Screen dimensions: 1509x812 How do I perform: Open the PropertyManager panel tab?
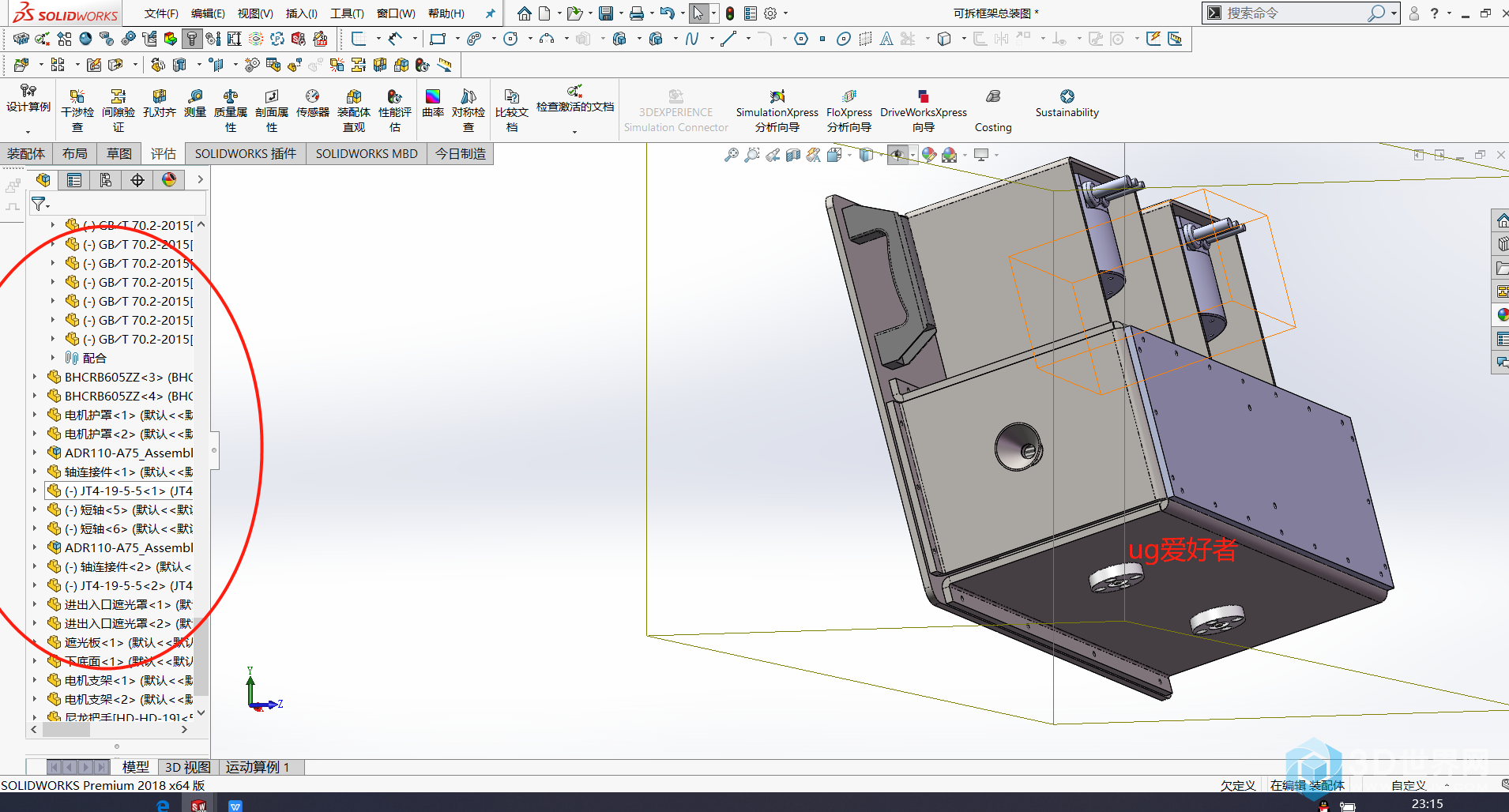pos(74,180)
